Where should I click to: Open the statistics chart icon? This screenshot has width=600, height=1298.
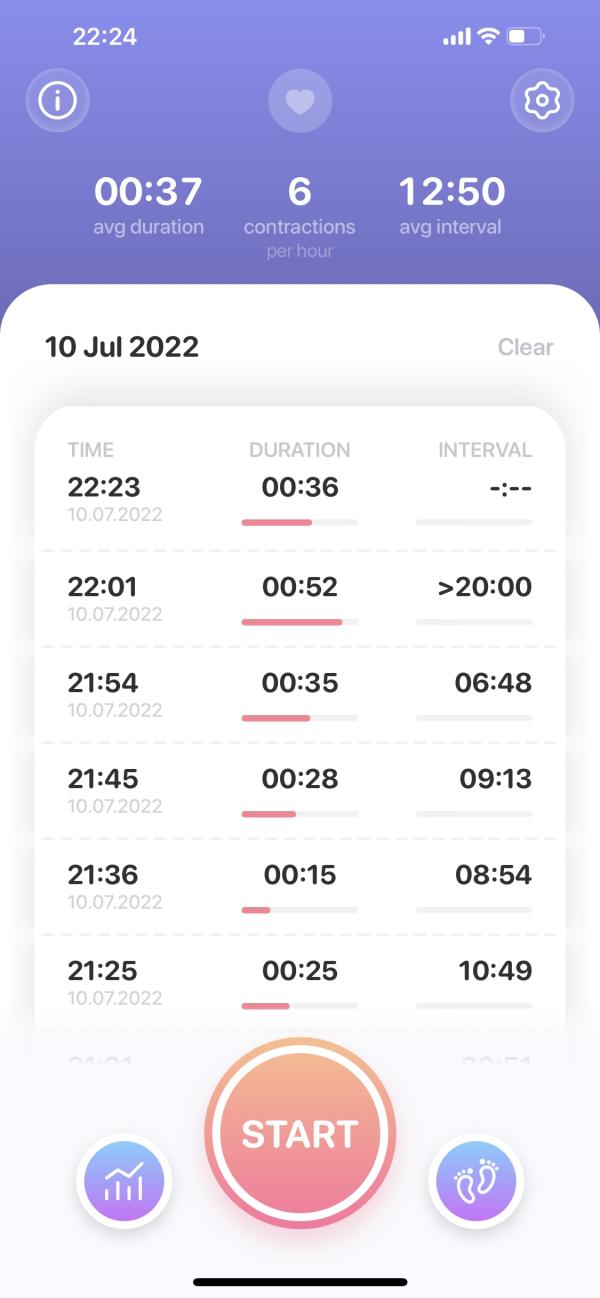124,1181
